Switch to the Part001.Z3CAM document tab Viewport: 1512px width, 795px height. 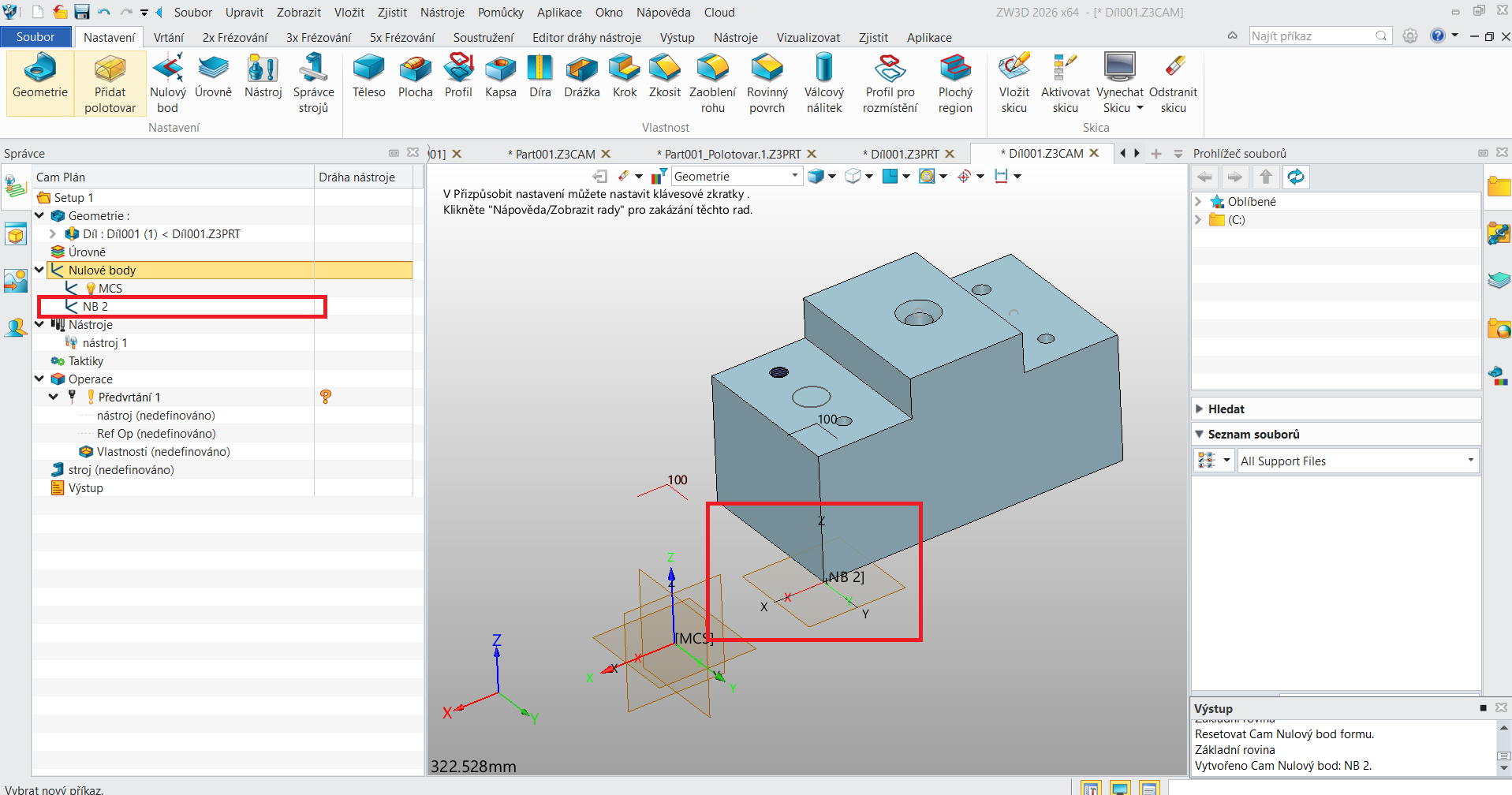555,154
